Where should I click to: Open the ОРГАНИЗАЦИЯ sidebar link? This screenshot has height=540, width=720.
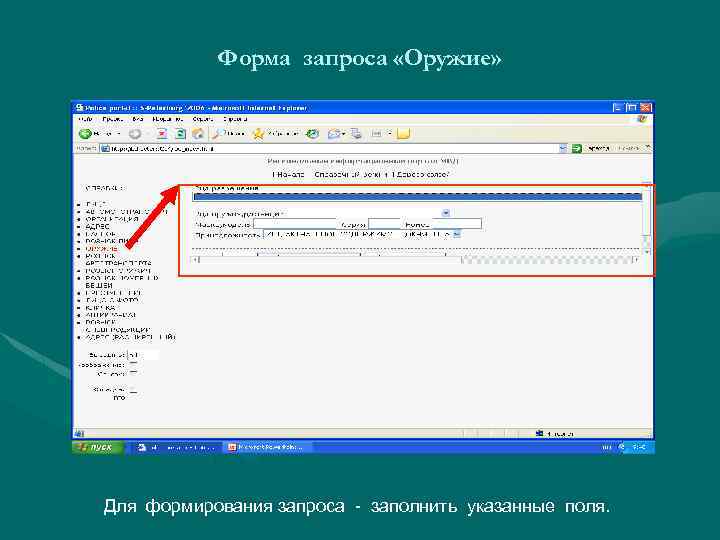(x=112, y=219)
